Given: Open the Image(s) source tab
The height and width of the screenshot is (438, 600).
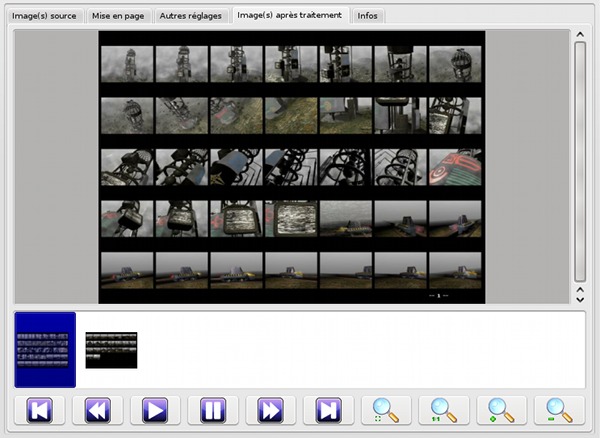Looking at the screenshot, I should 44,16.
